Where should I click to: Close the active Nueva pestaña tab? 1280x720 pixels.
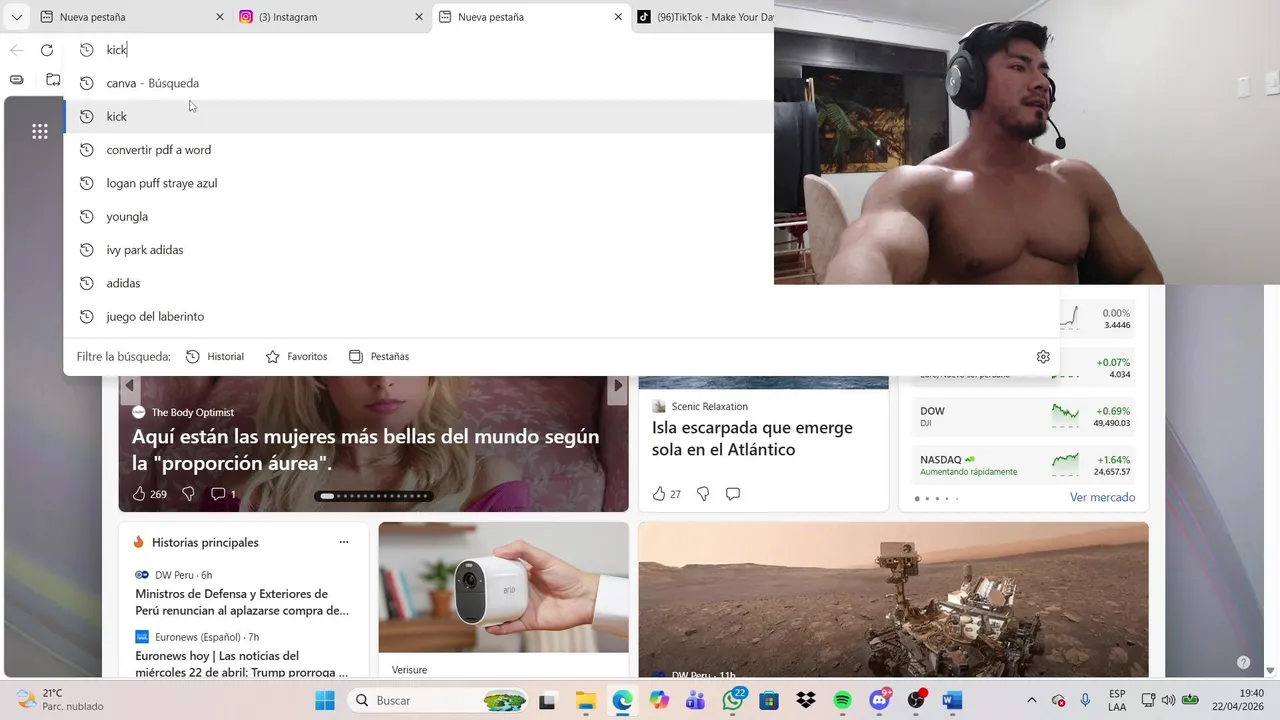click(618, 17)
